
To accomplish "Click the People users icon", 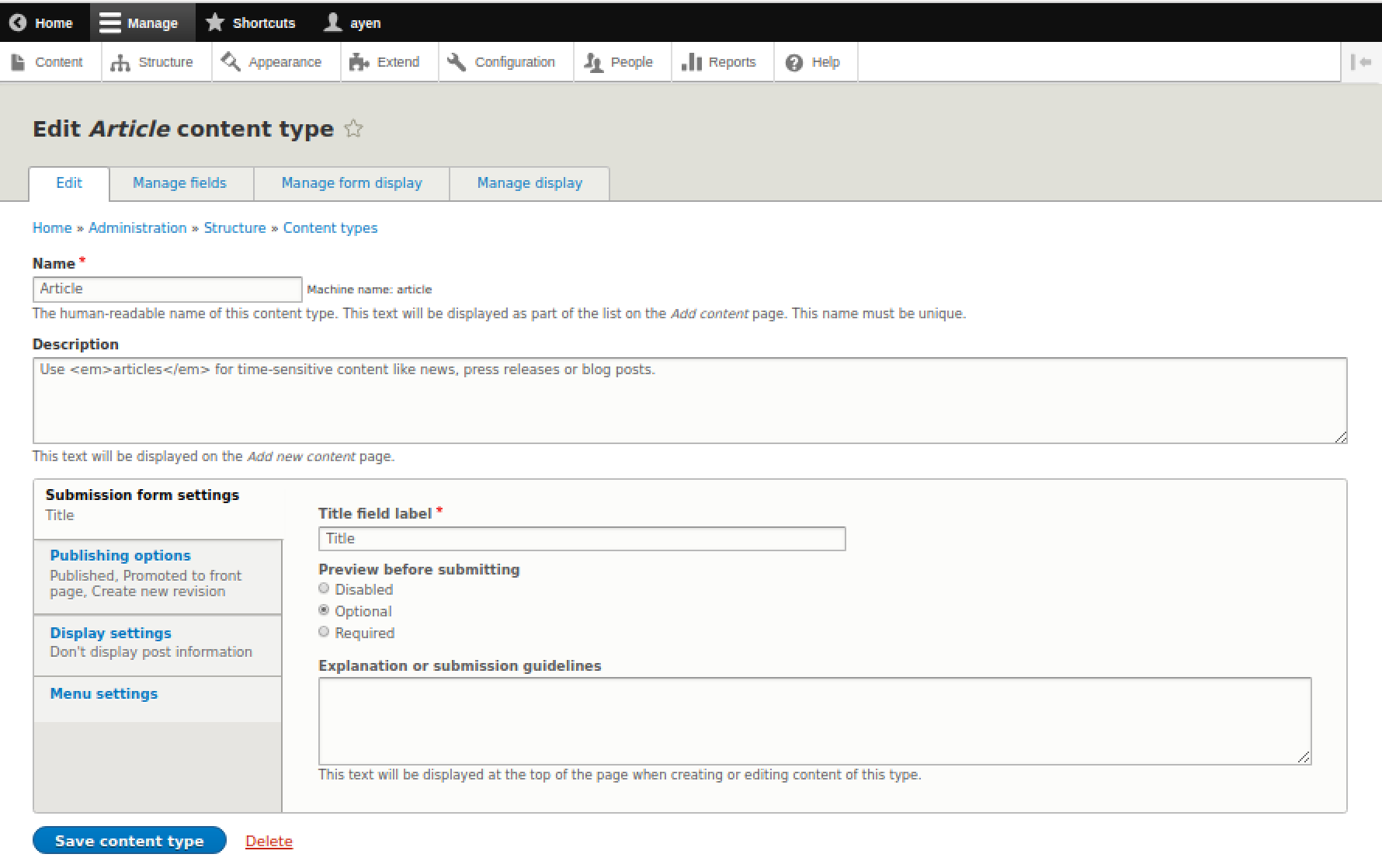I will click(x=594, y=62).
